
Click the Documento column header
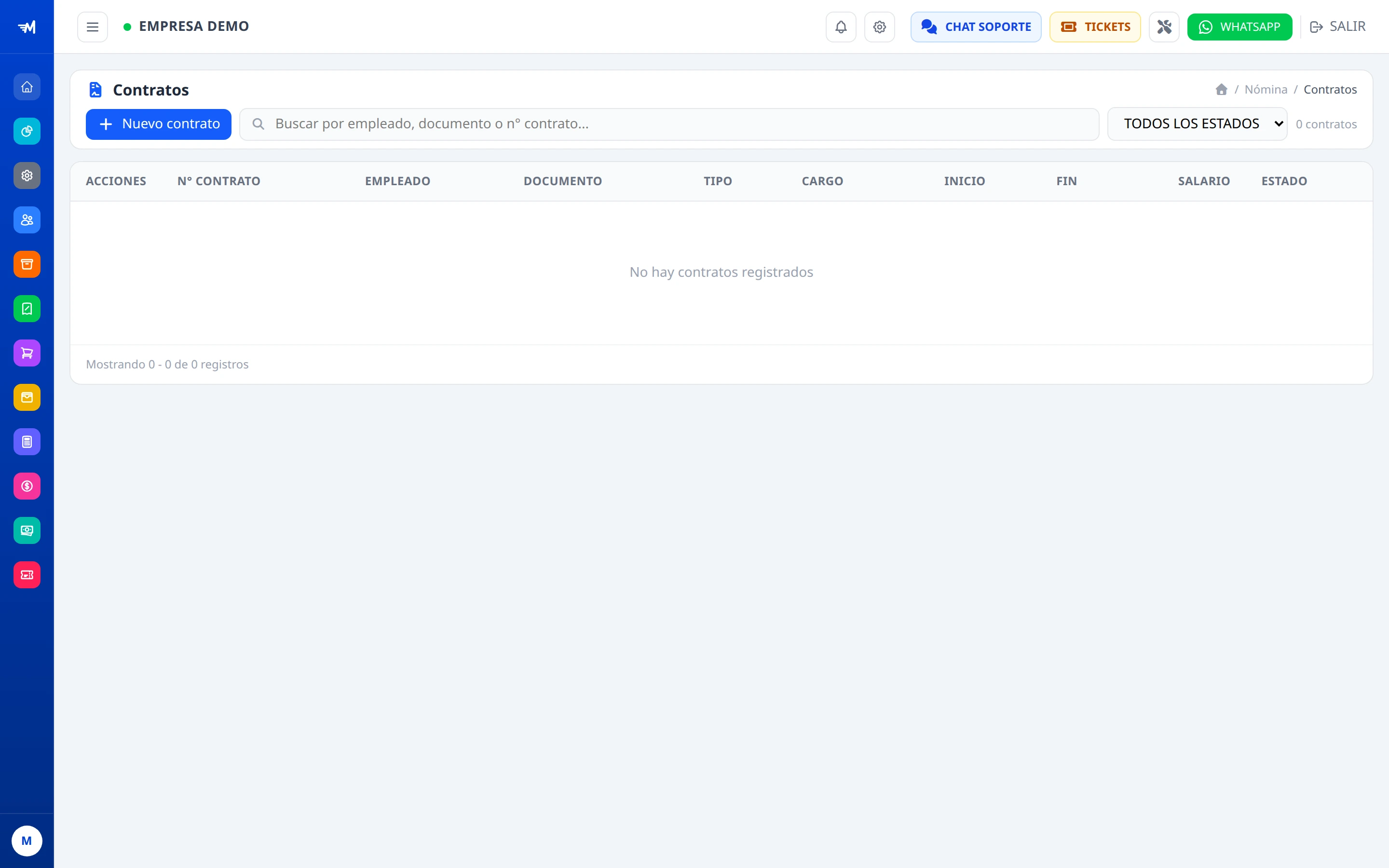(562, 181)
